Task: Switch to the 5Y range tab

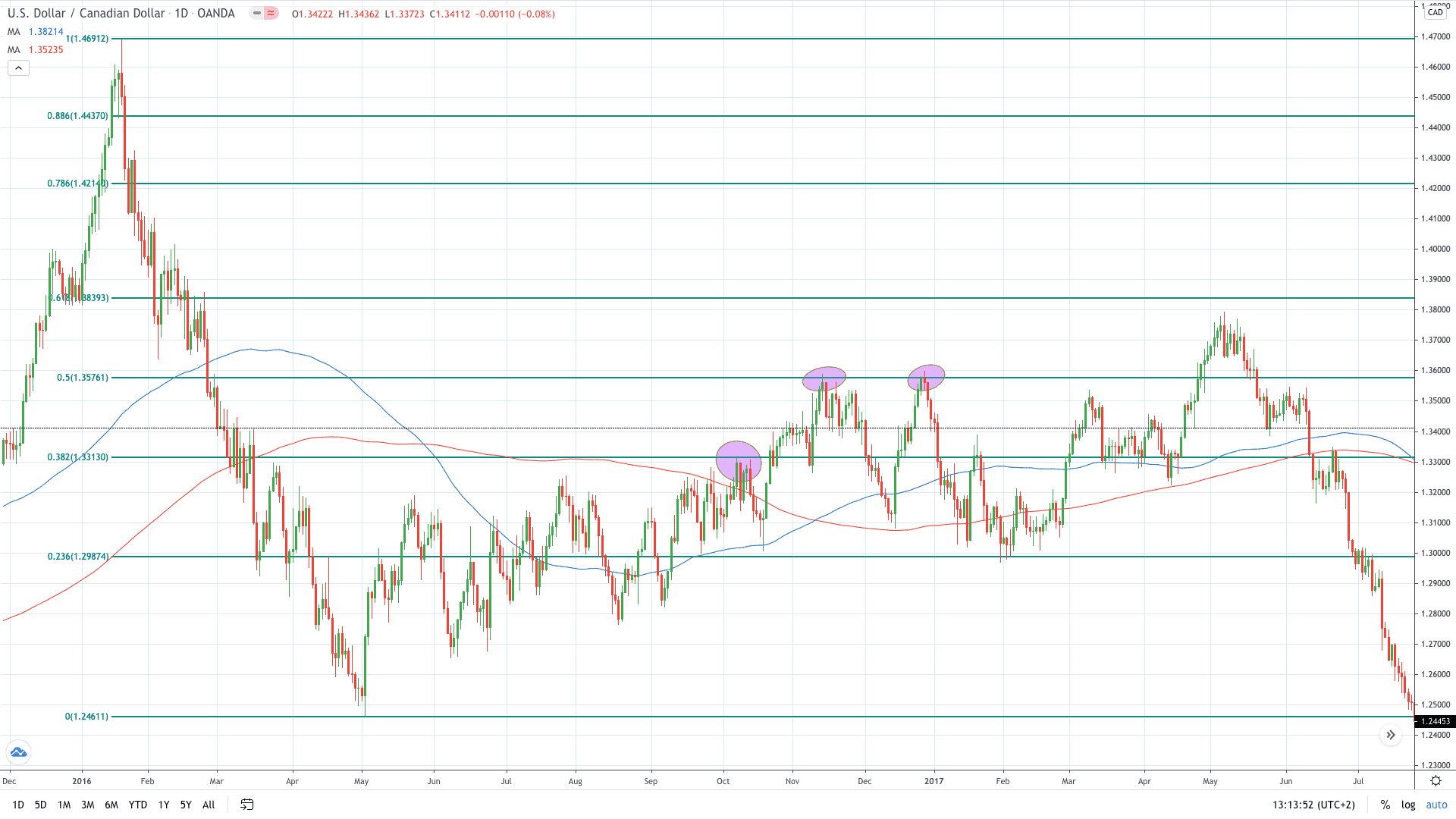Action: (x=186, y=805)
